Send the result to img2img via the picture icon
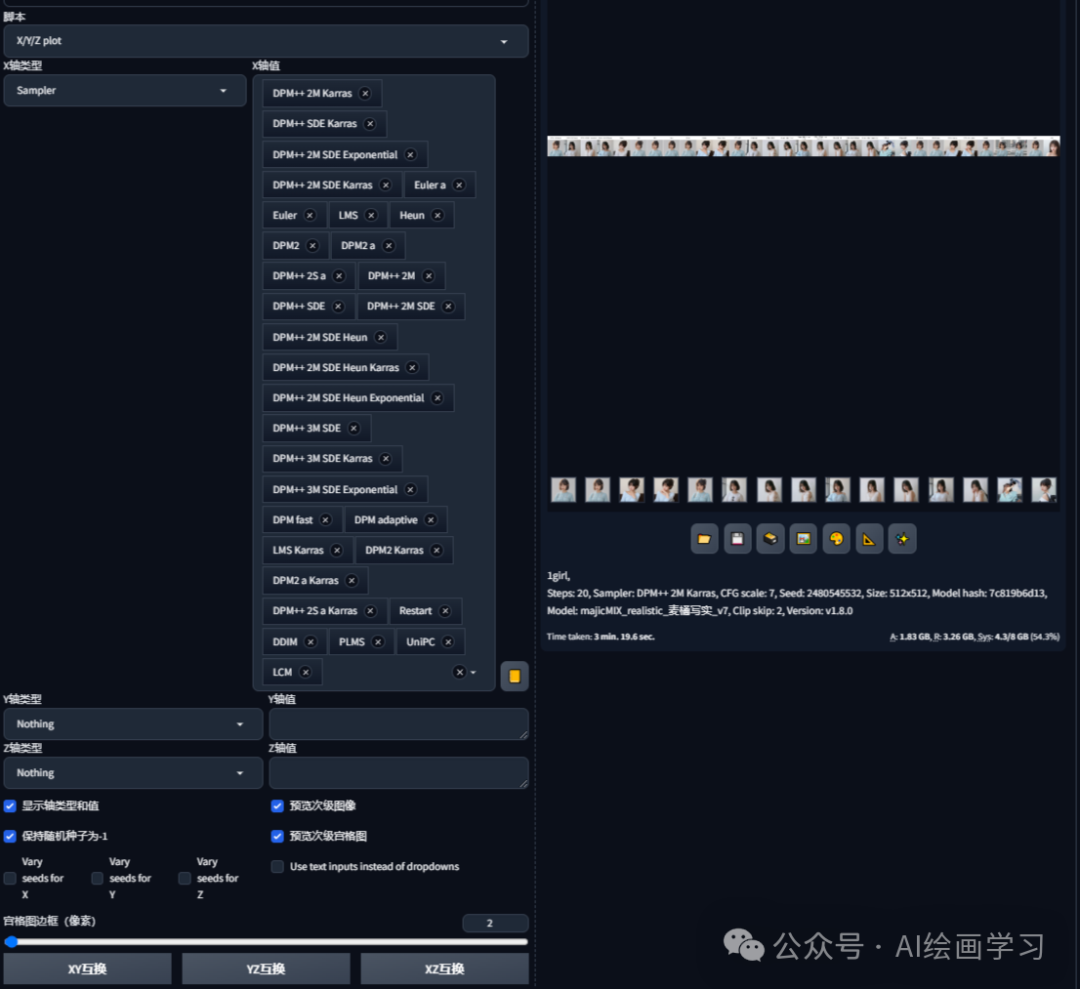1080x989 pixels. 803,538
